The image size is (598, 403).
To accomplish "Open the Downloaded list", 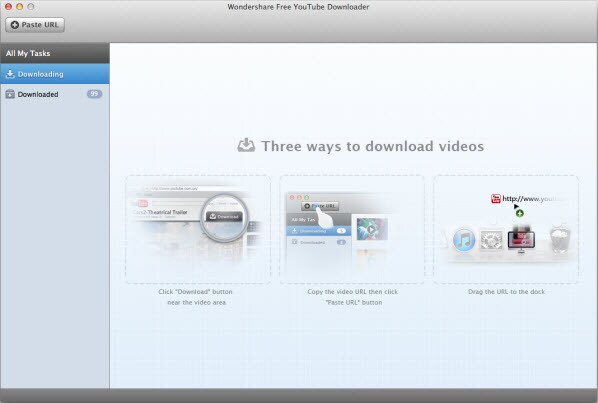I will click(55, 94).
